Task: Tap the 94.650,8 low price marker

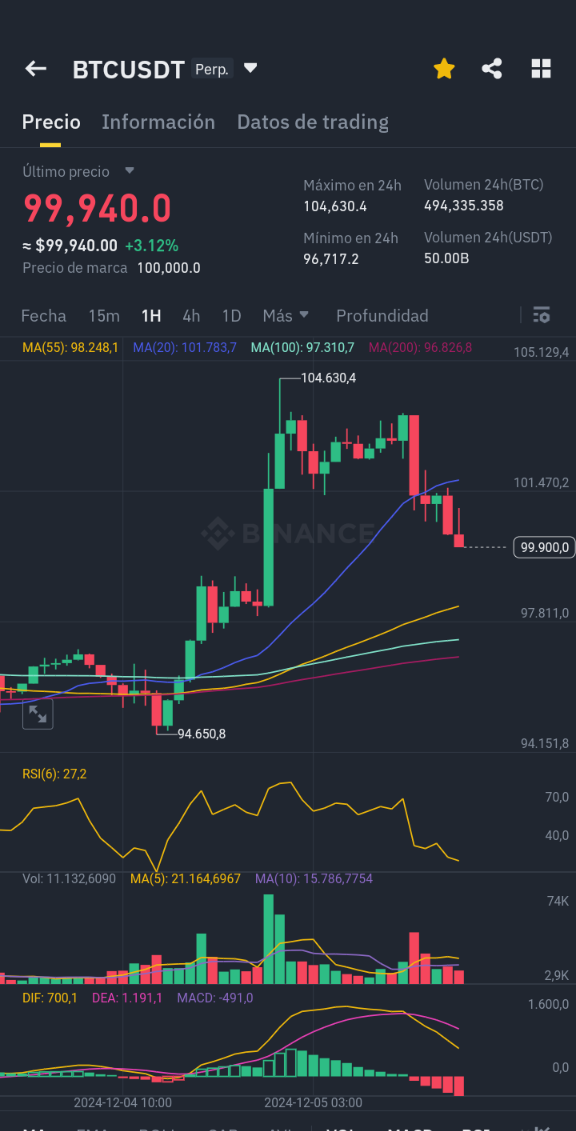Action: tap(202, 734)
